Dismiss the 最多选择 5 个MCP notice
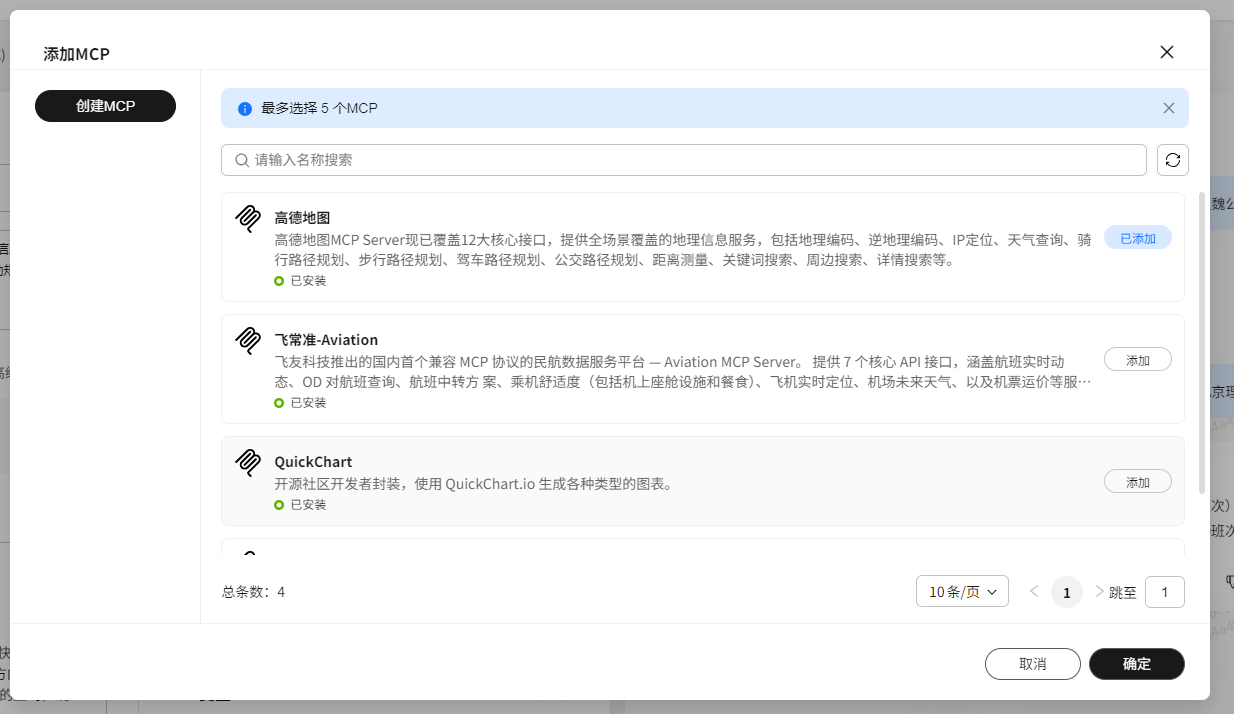Screen dimensions: 1234x714 1168,108
